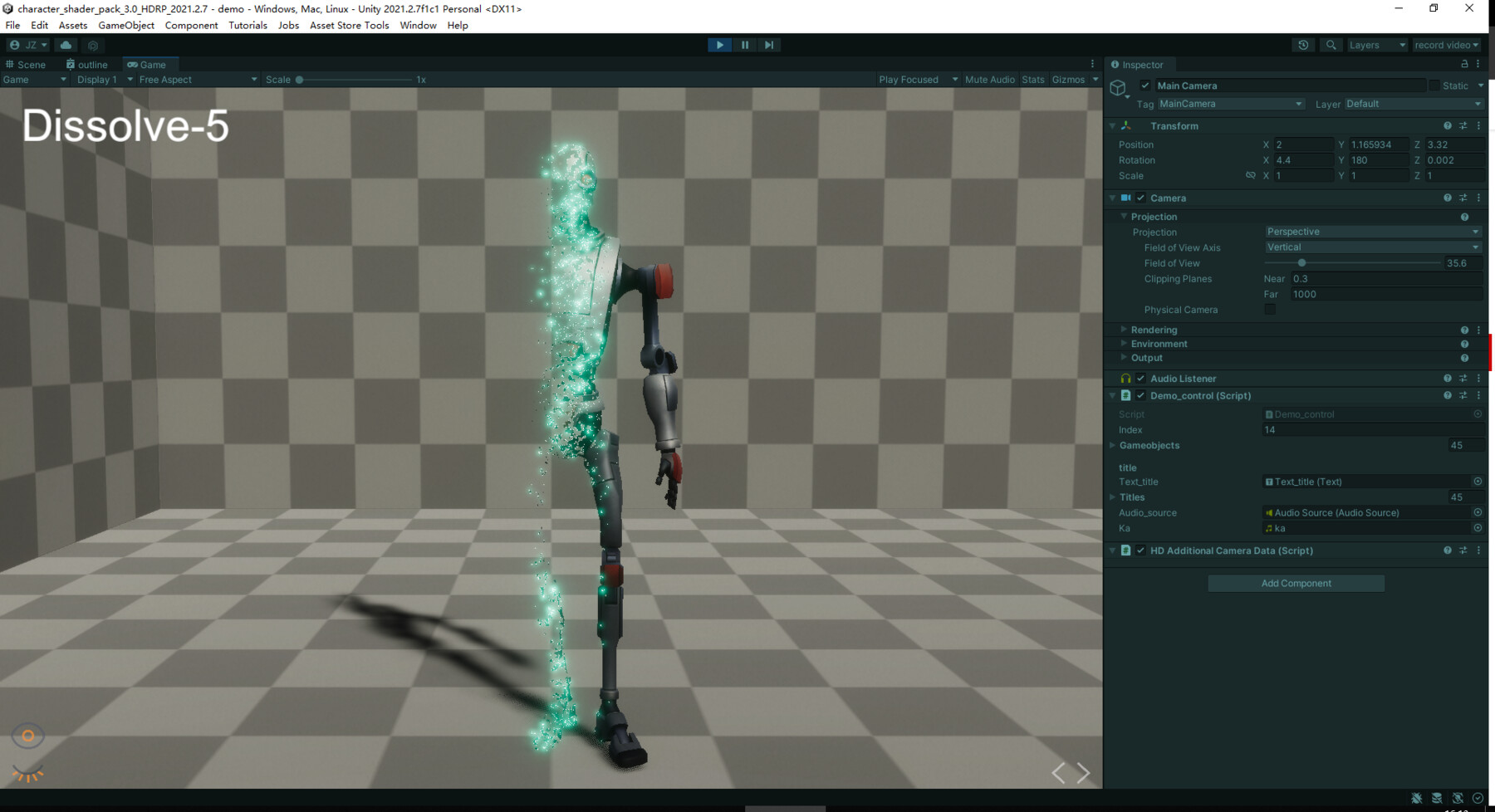The width and height of the screenshot is (1495, 812).
Task: Enable the Static checkbox for Main Camera
Action: [1435, 86]
